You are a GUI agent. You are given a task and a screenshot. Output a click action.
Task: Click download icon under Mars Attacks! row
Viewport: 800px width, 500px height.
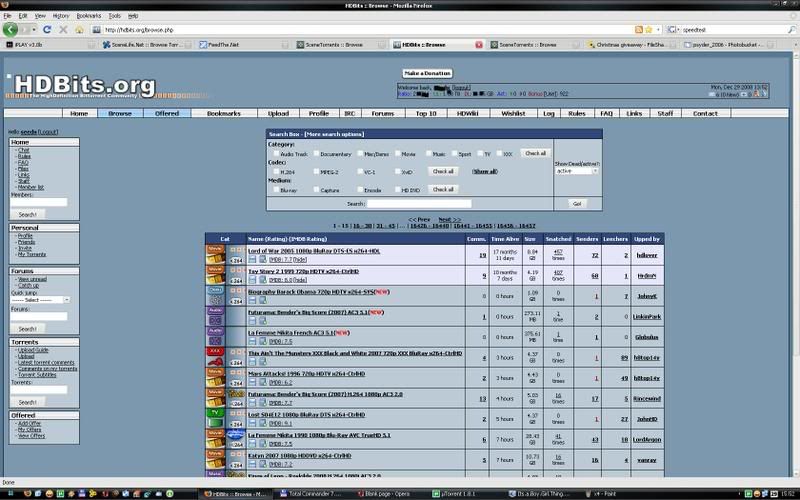pos(252,382)
